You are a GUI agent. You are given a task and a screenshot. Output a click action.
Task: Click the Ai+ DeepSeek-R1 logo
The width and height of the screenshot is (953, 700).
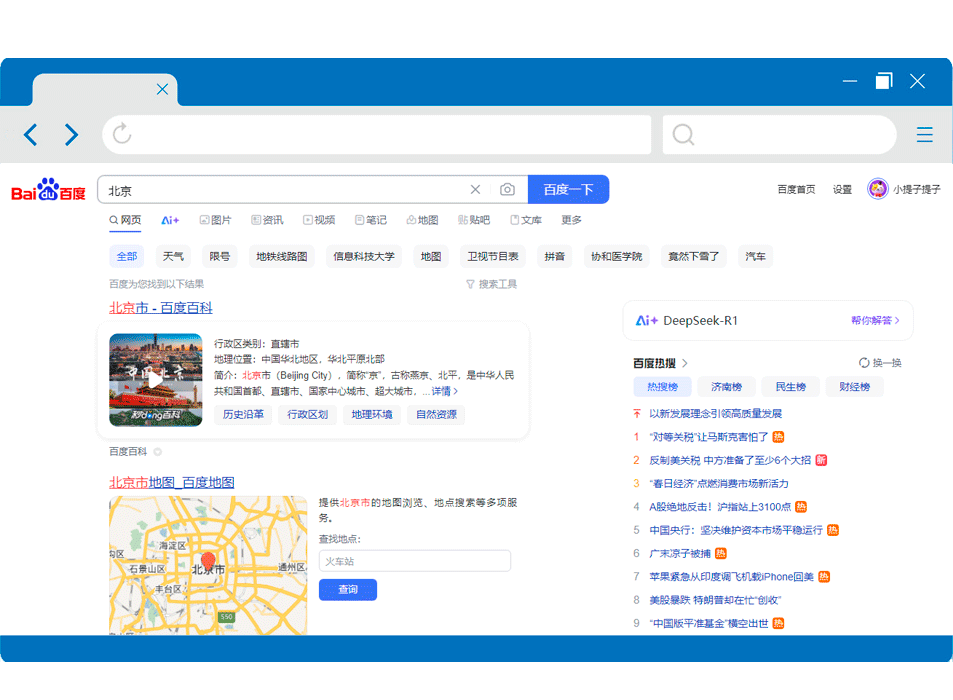click(686, 320)
